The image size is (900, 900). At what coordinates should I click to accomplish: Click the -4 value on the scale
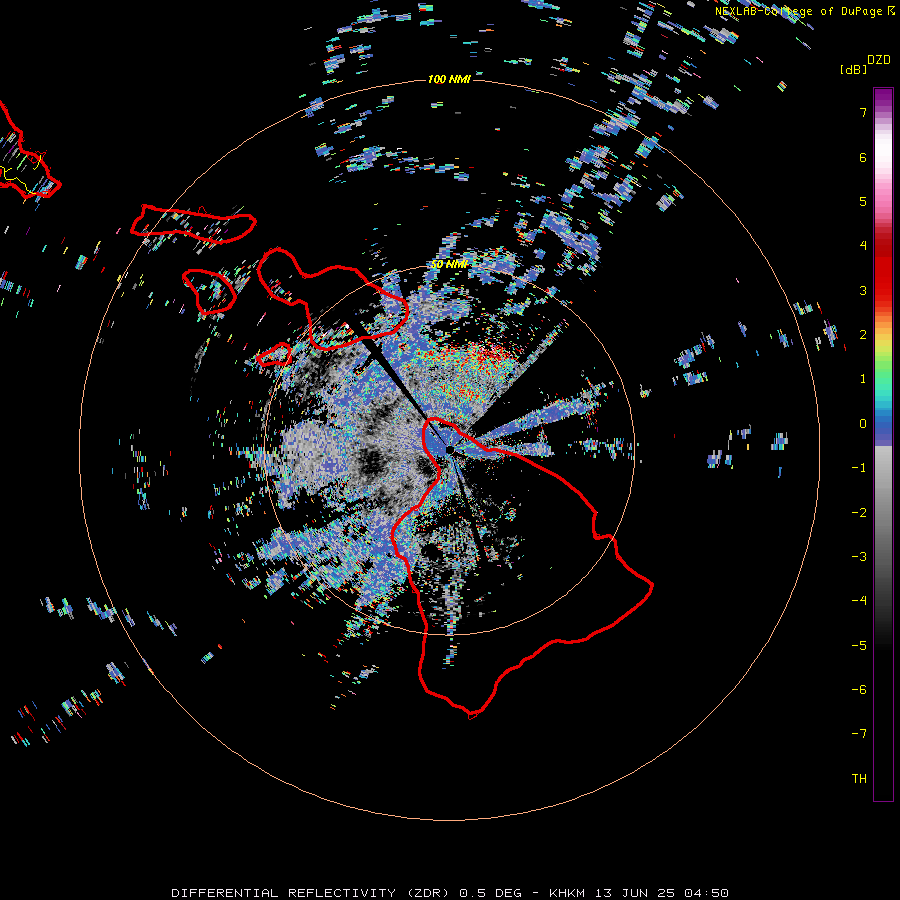point(859,601)
